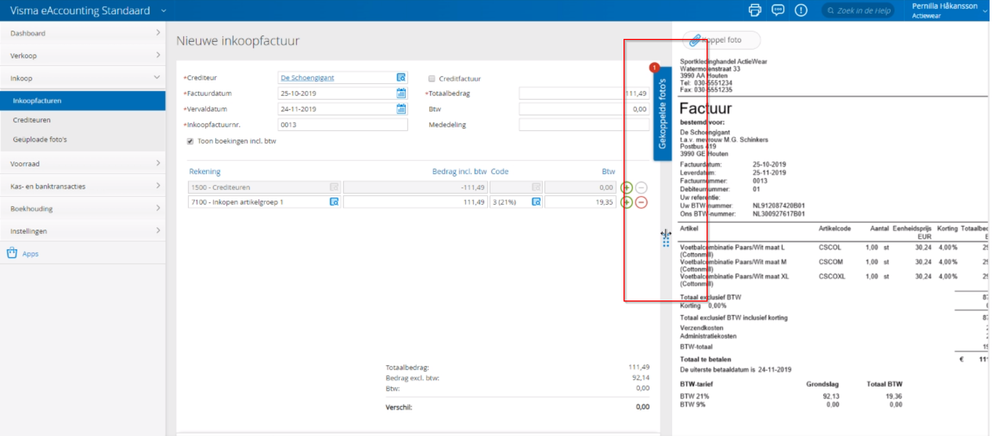
Task: Open the chat messages icon
Action: pyautogui.click(x=777, y=10)
